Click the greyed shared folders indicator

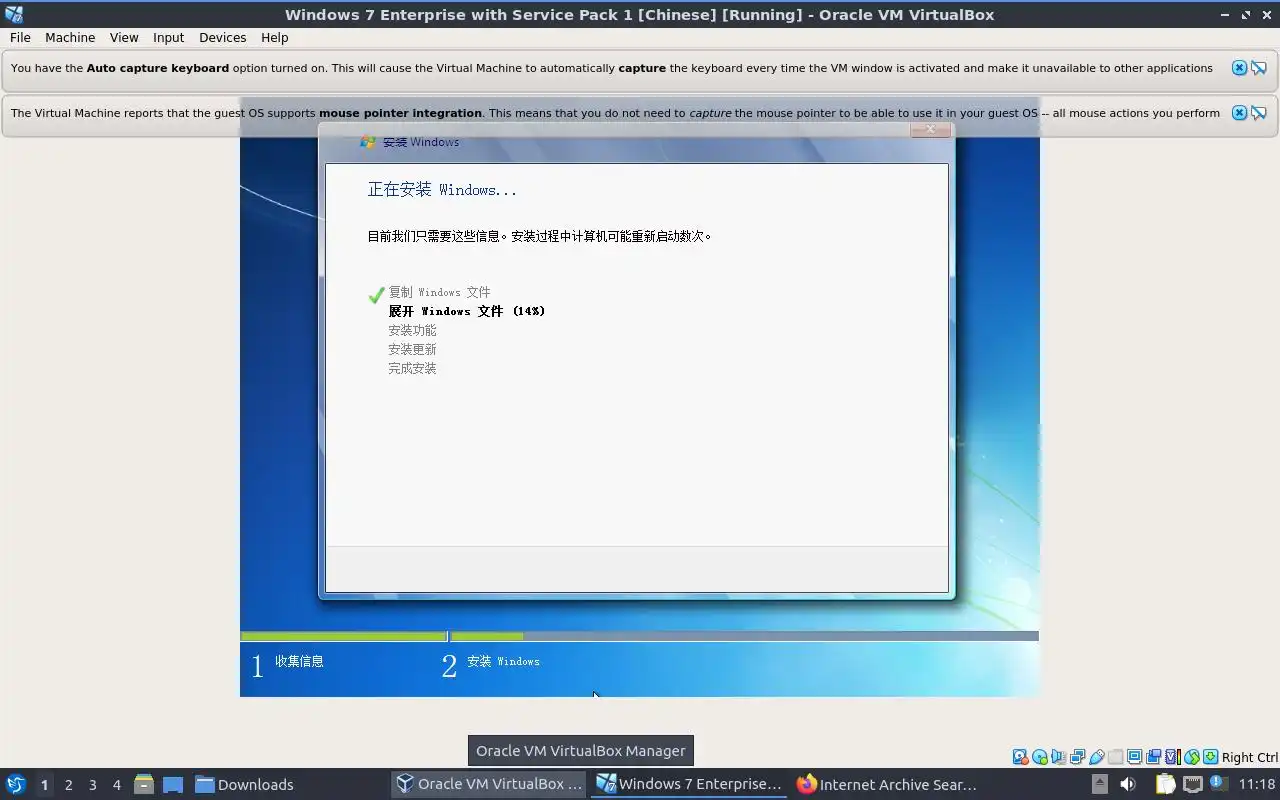[x=1116, y=757]
